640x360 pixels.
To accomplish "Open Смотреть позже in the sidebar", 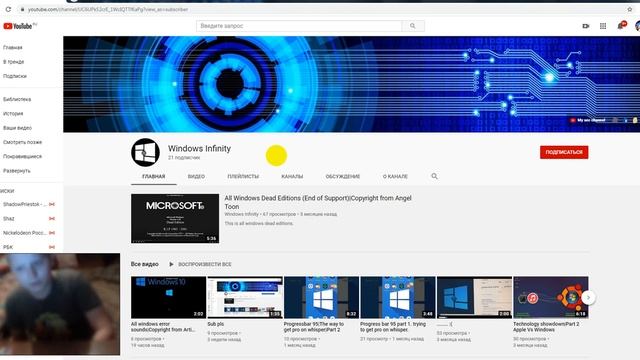I will tap(22, 142).
